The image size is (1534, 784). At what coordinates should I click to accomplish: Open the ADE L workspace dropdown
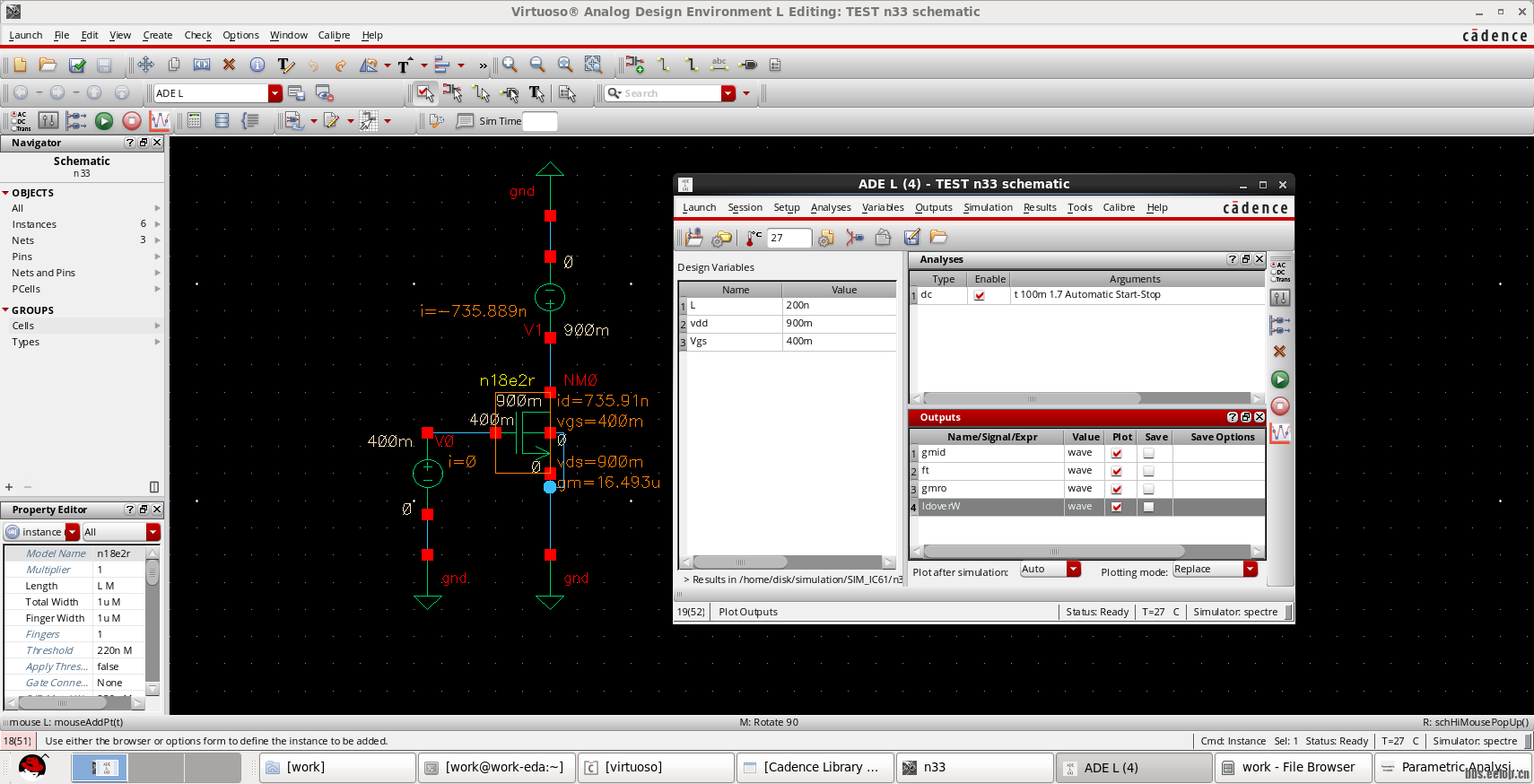point(275,93)
